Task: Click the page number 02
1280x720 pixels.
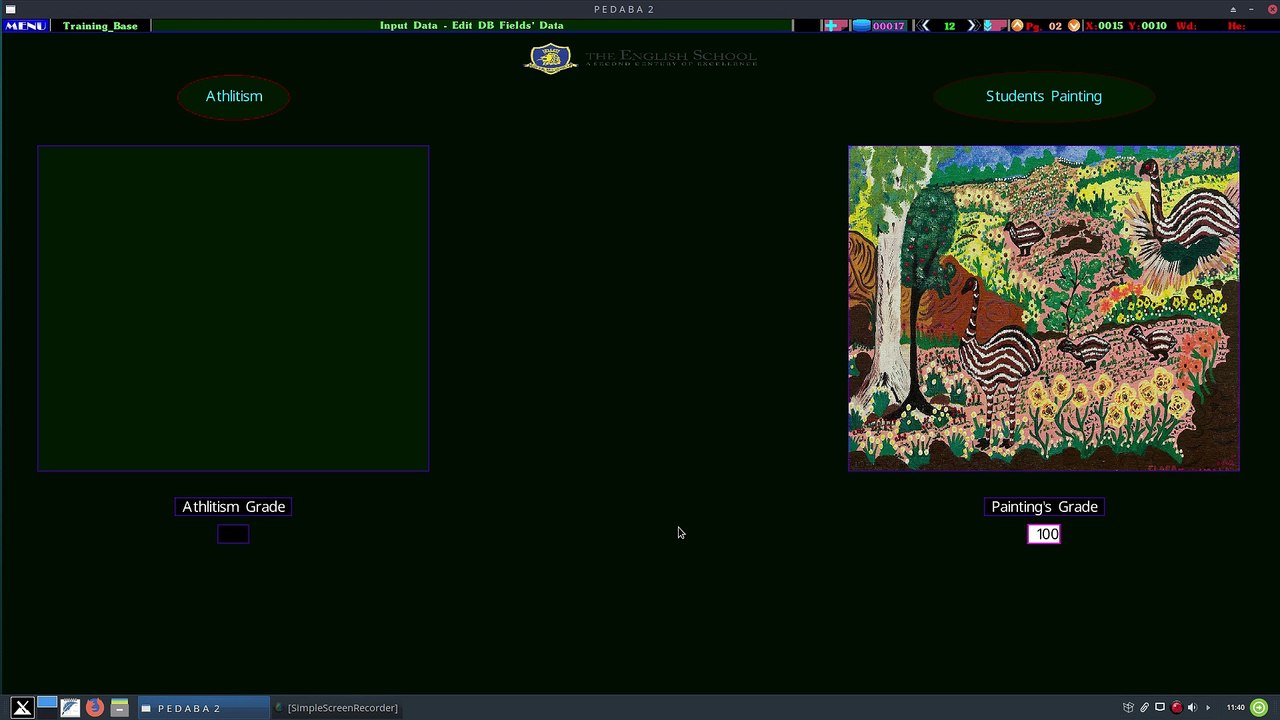Action: pyautogui.click(x=1055, y=26)
